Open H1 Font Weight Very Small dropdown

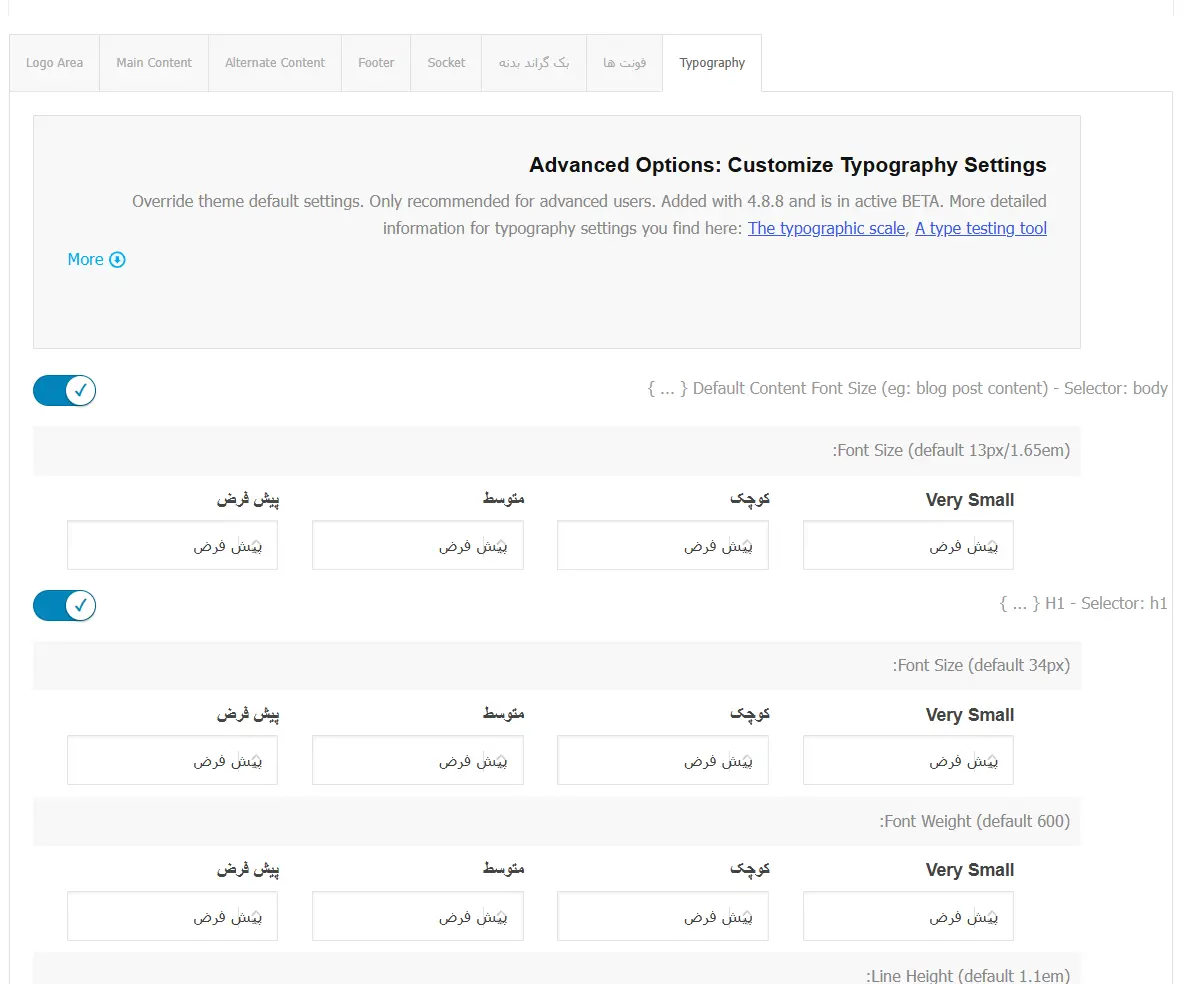(908, 916)
